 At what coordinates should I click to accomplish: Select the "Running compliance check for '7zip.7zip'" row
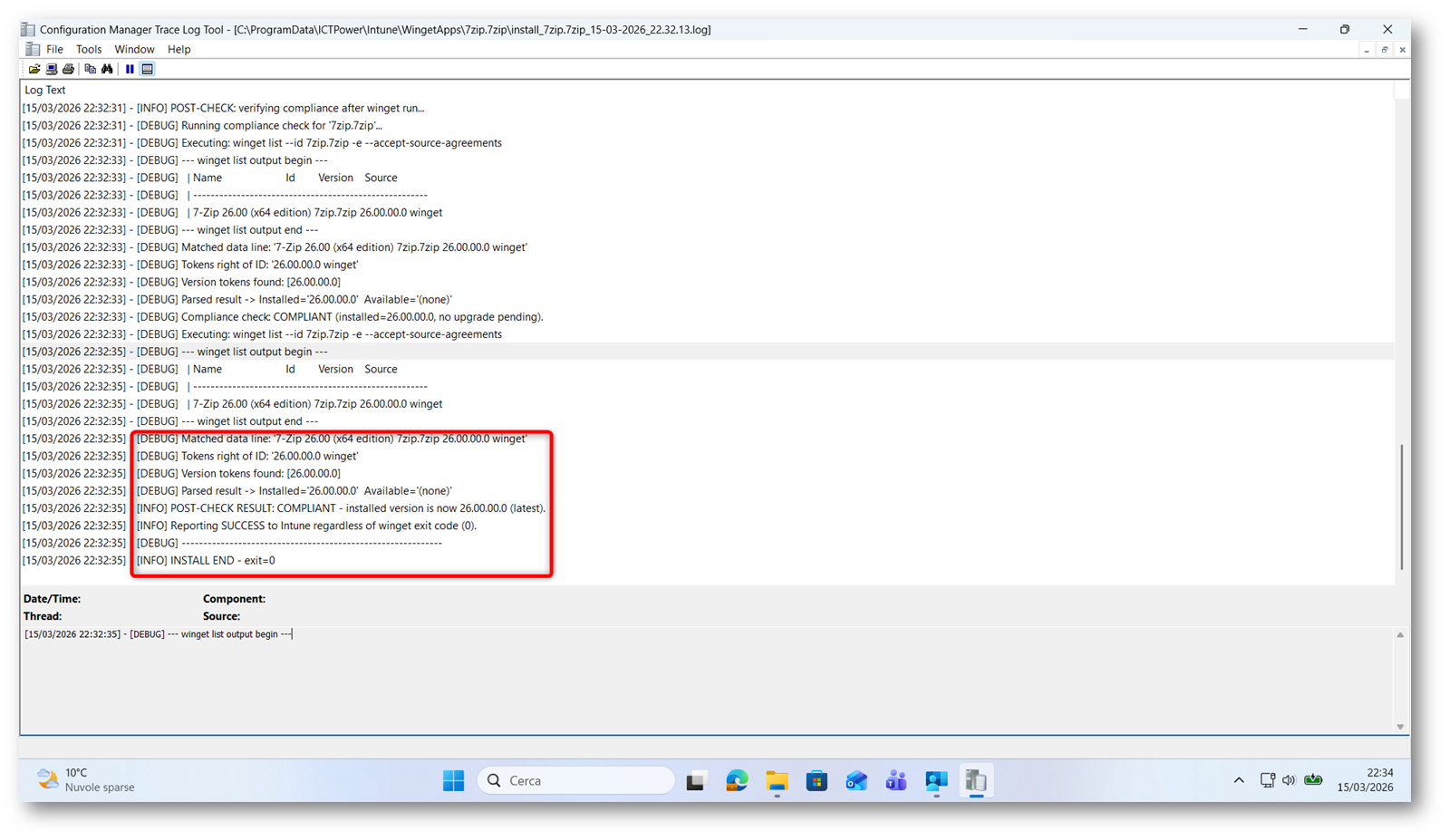coord(708,125)
